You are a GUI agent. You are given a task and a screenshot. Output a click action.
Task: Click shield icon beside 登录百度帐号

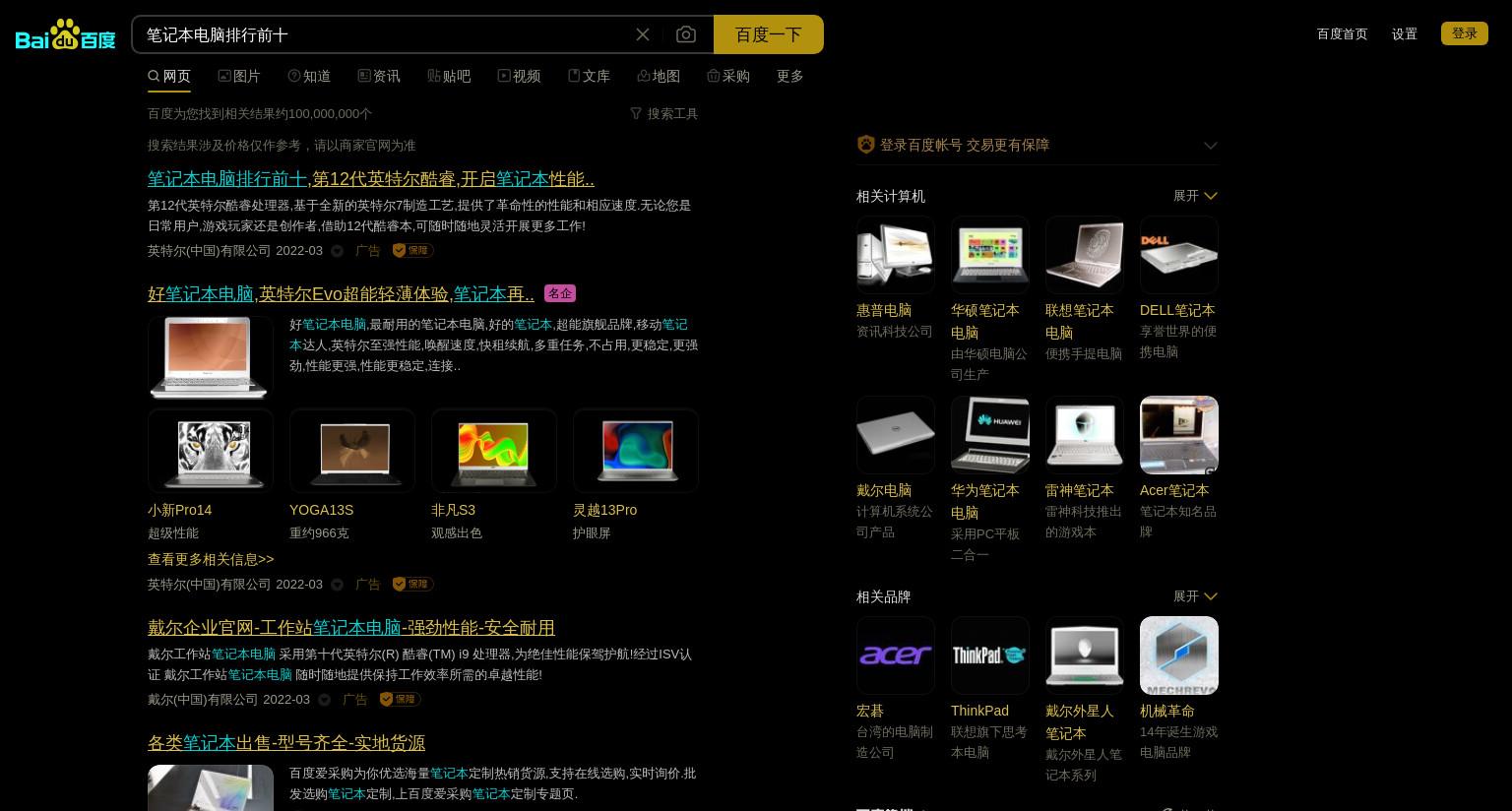866,145
